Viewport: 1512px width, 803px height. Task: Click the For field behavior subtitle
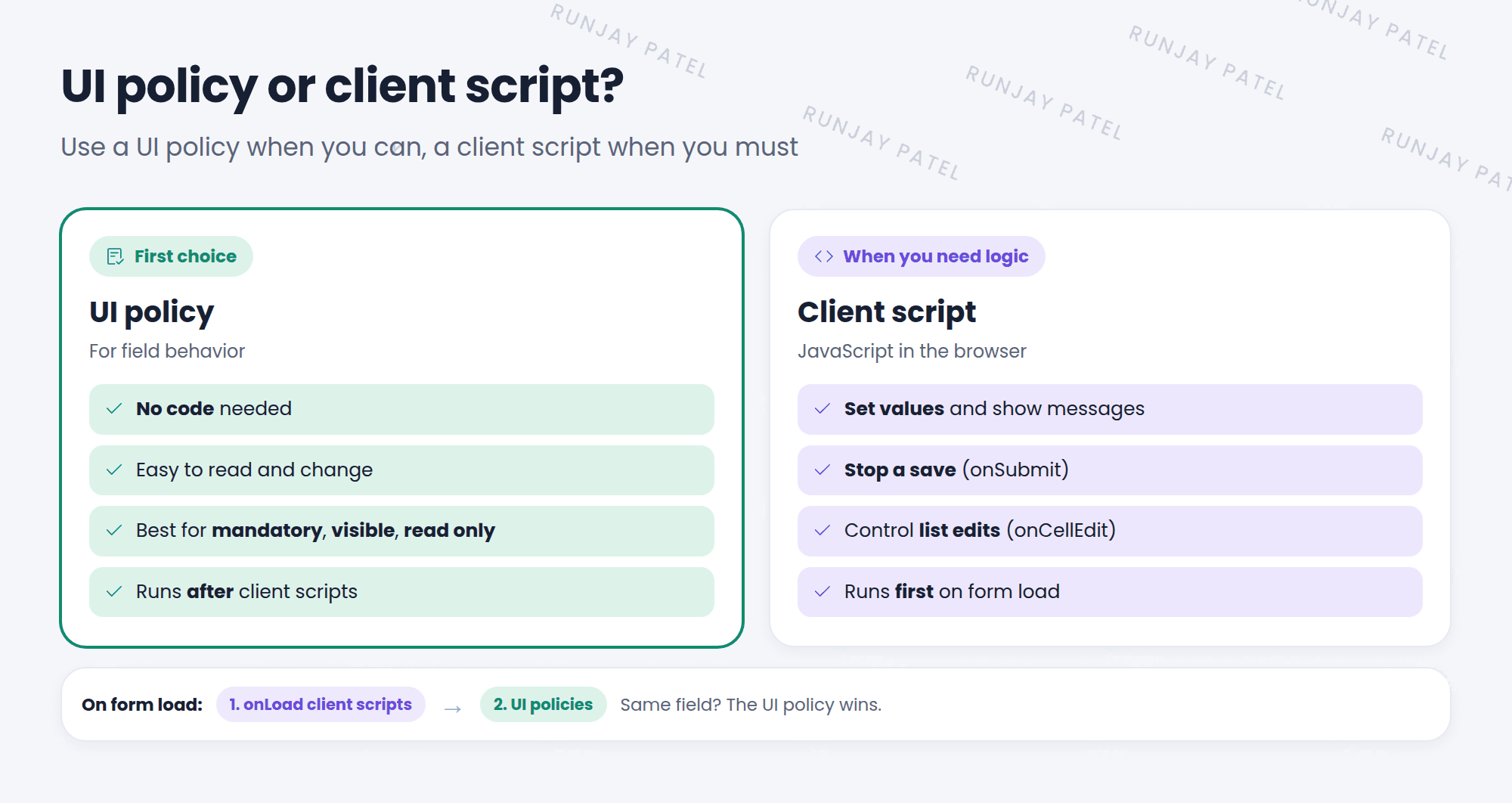167,351
